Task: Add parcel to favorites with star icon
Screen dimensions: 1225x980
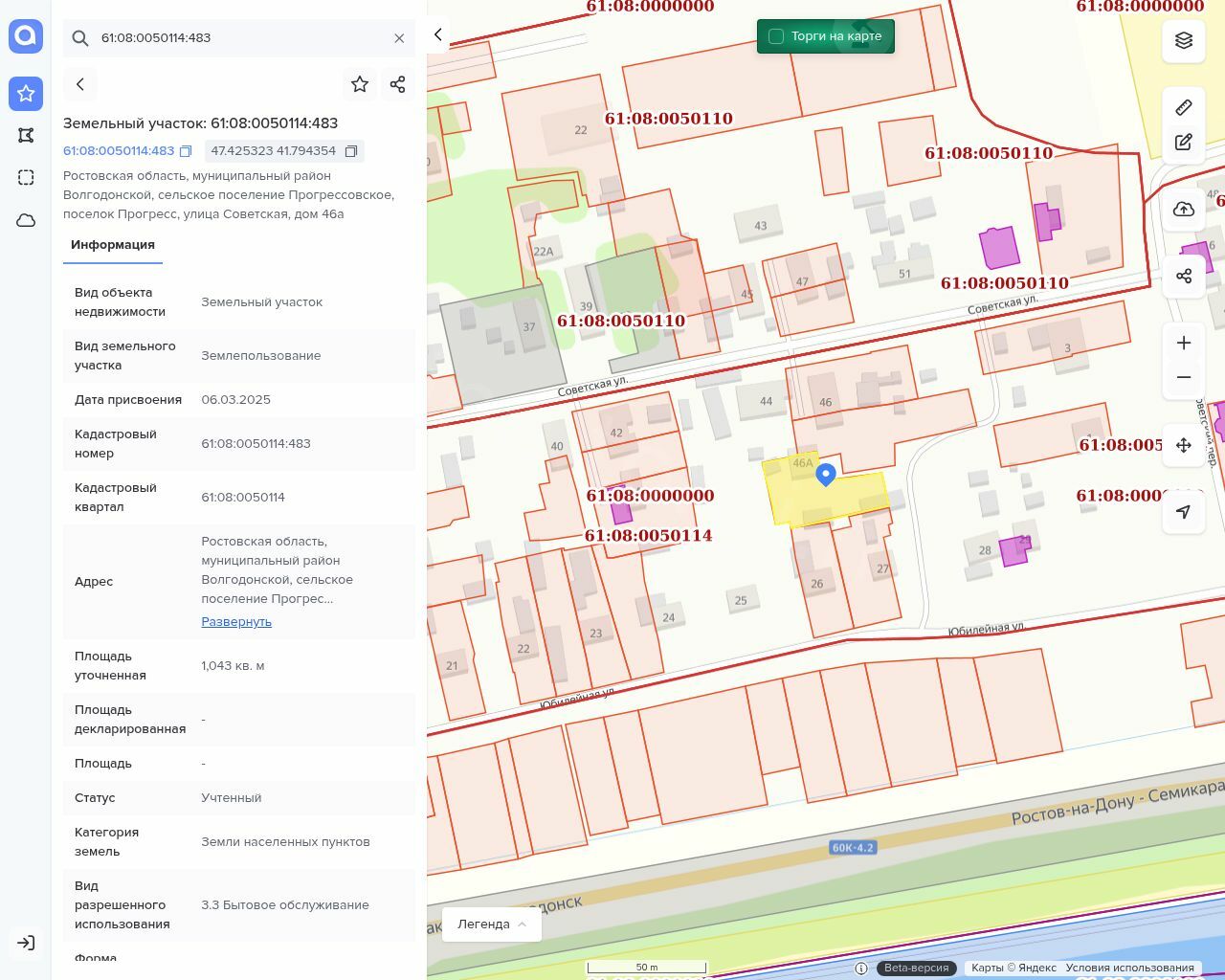Action: pos(360,84)
